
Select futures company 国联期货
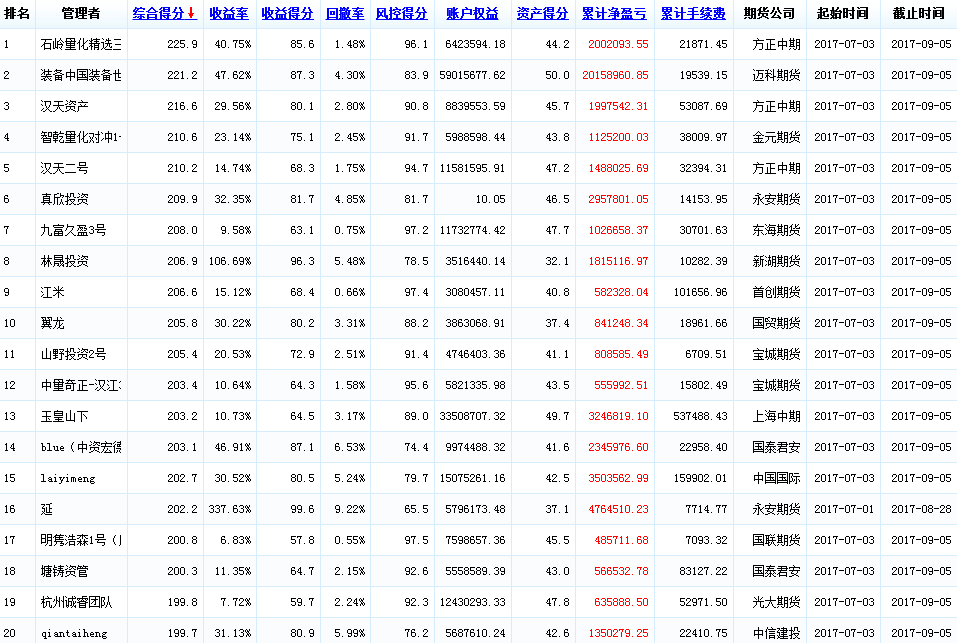(x=776, y=540)
